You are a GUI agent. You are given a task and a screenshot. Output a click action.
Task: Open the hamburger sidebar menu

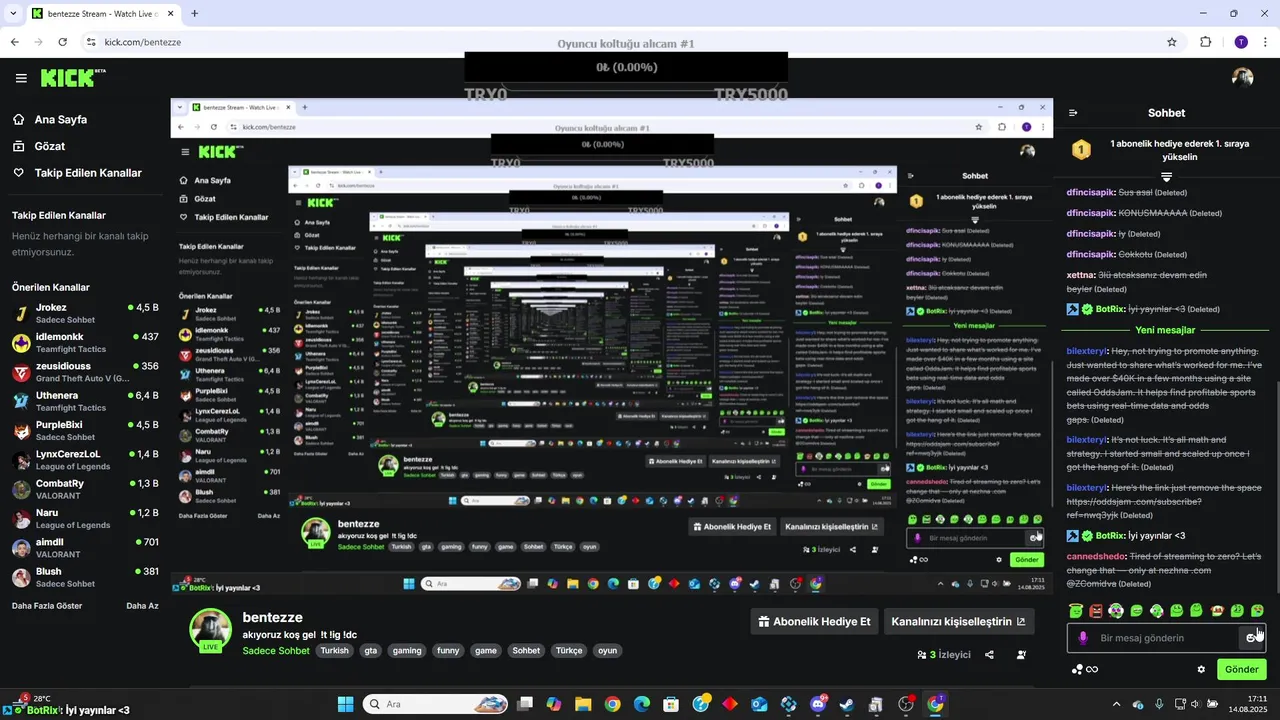[x=21, y=78]
